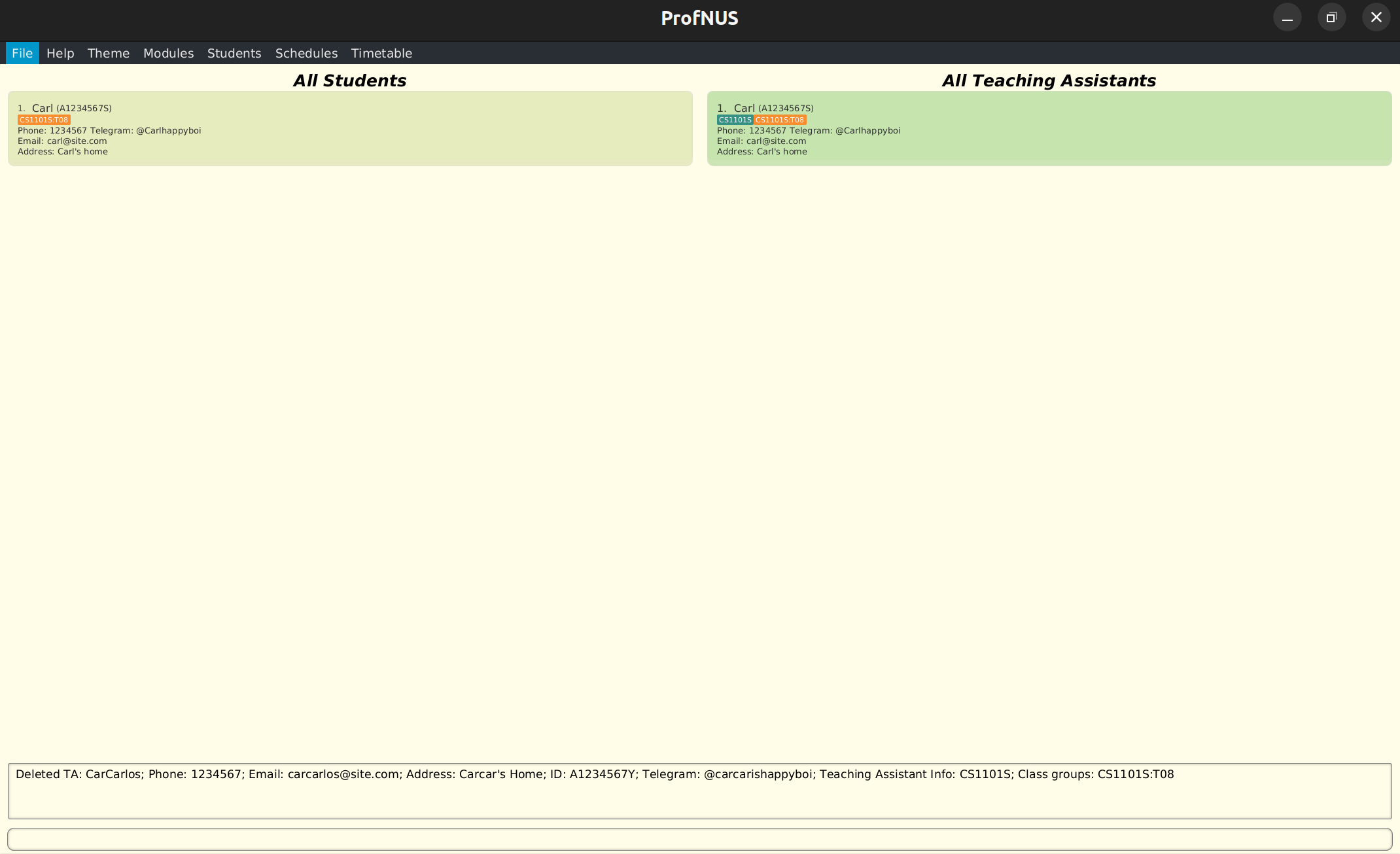The width and height of the screenshot is (1400, 854).
Task: Click the command input box
Action: click(x=699, y=839)
